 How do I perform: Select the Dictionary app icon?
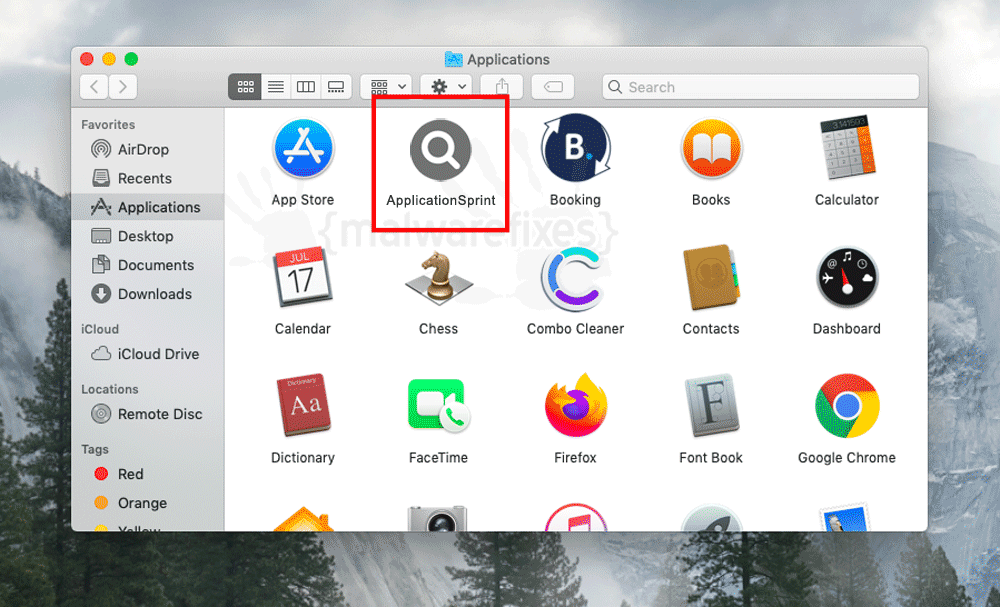[x=304, y=406]
